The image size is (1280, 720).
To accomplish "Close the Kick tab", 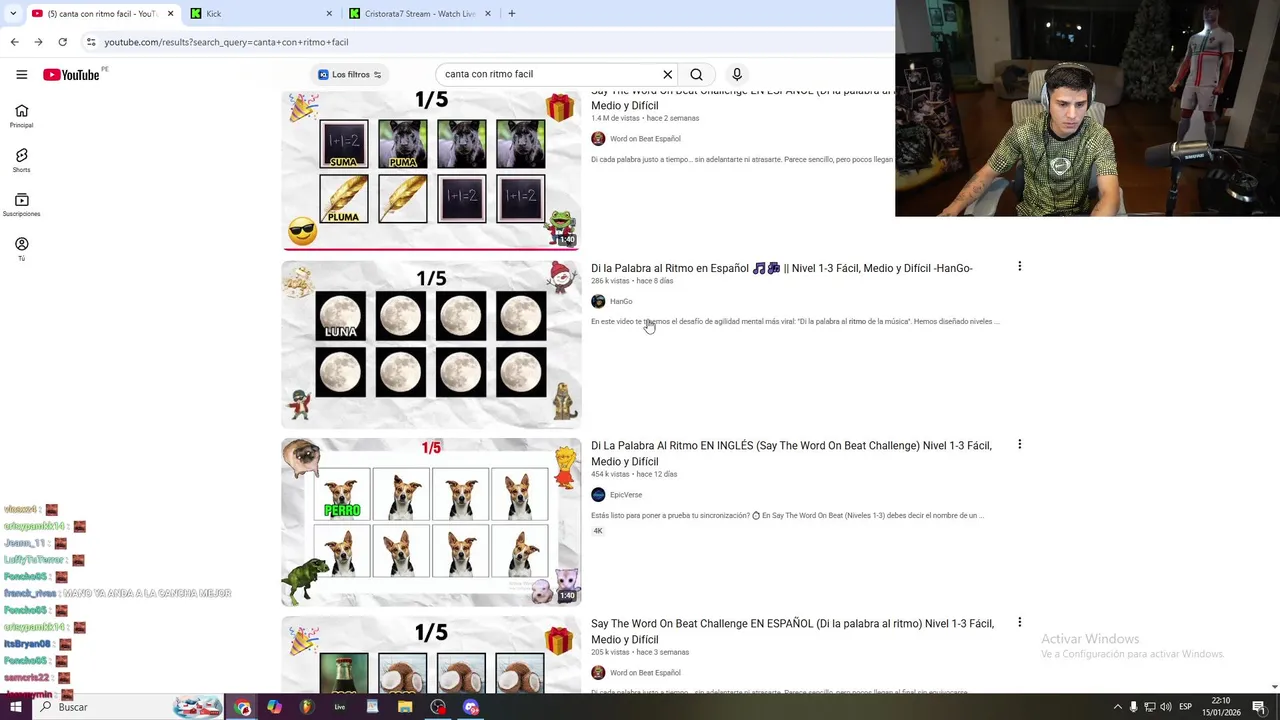I will coord(329,13).
